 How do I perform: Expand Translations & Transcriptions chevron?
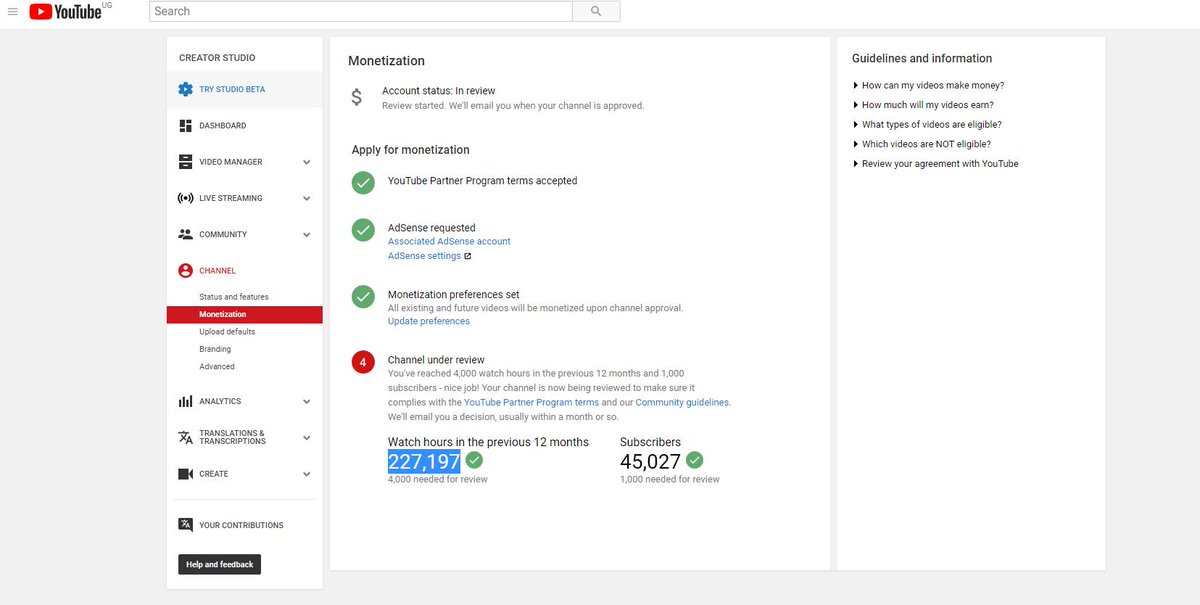(307, 437)
